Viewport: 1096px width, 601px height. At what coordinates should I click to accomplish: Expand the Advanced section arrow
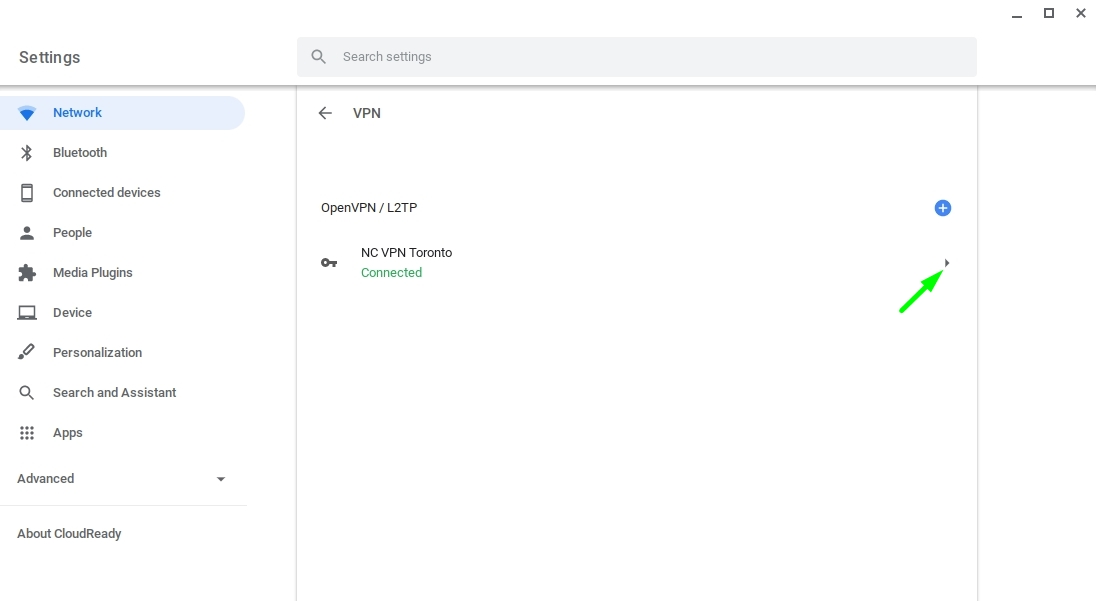221,479
